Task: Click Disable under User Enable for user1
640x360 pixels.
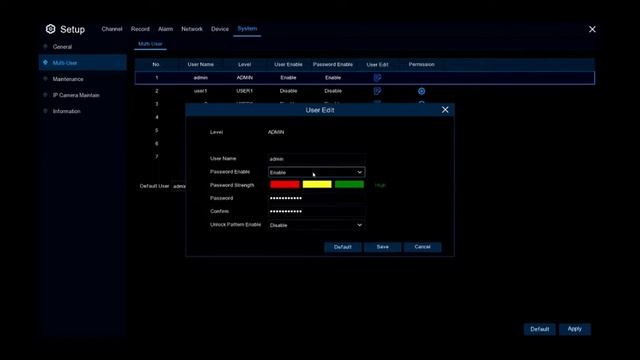Action: (288, 91)
